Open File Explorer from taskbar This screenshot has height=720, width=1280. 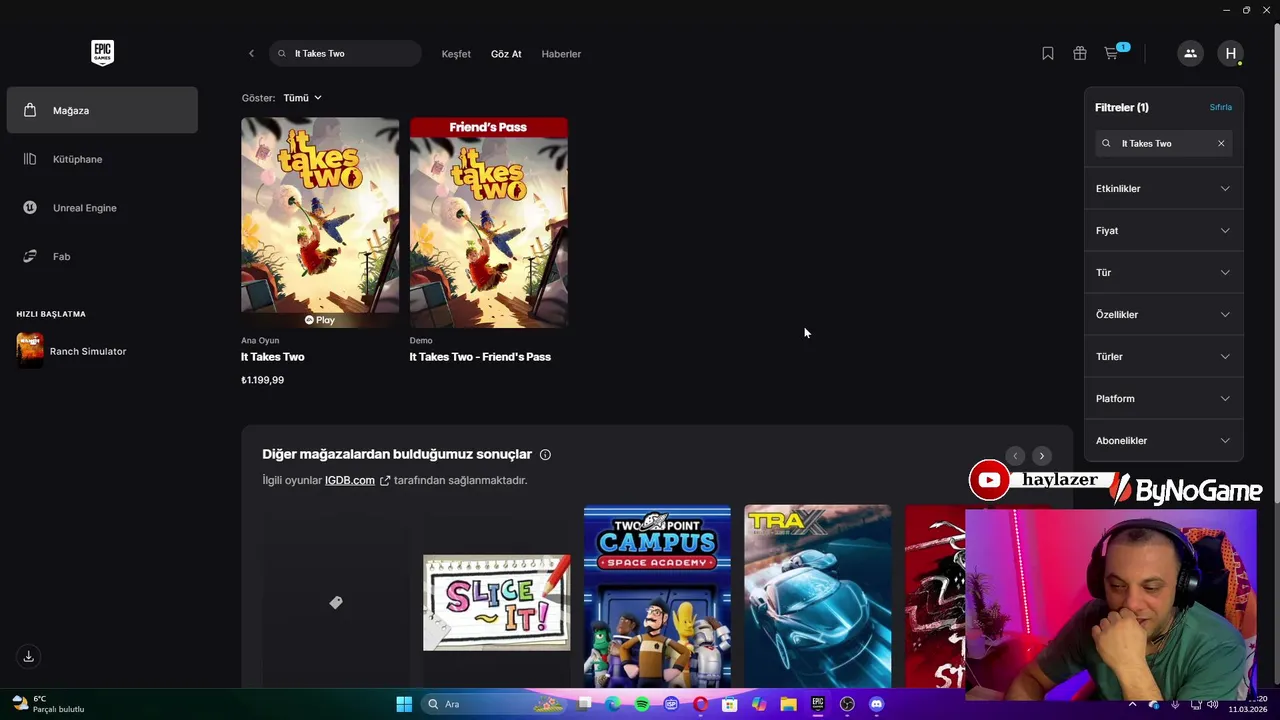point(788,704)
